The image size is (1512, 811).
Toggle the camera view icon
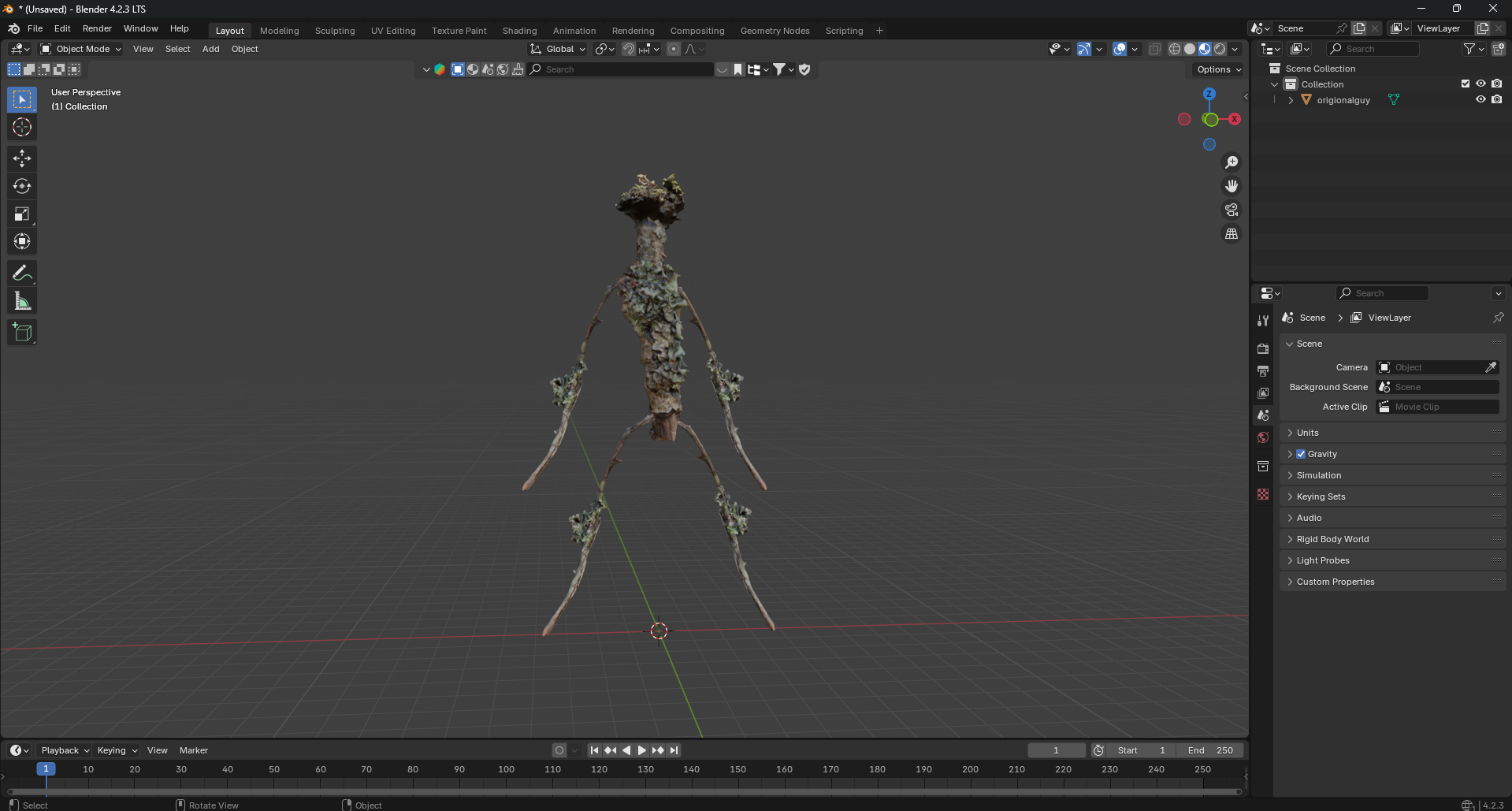pos(1232,210)
